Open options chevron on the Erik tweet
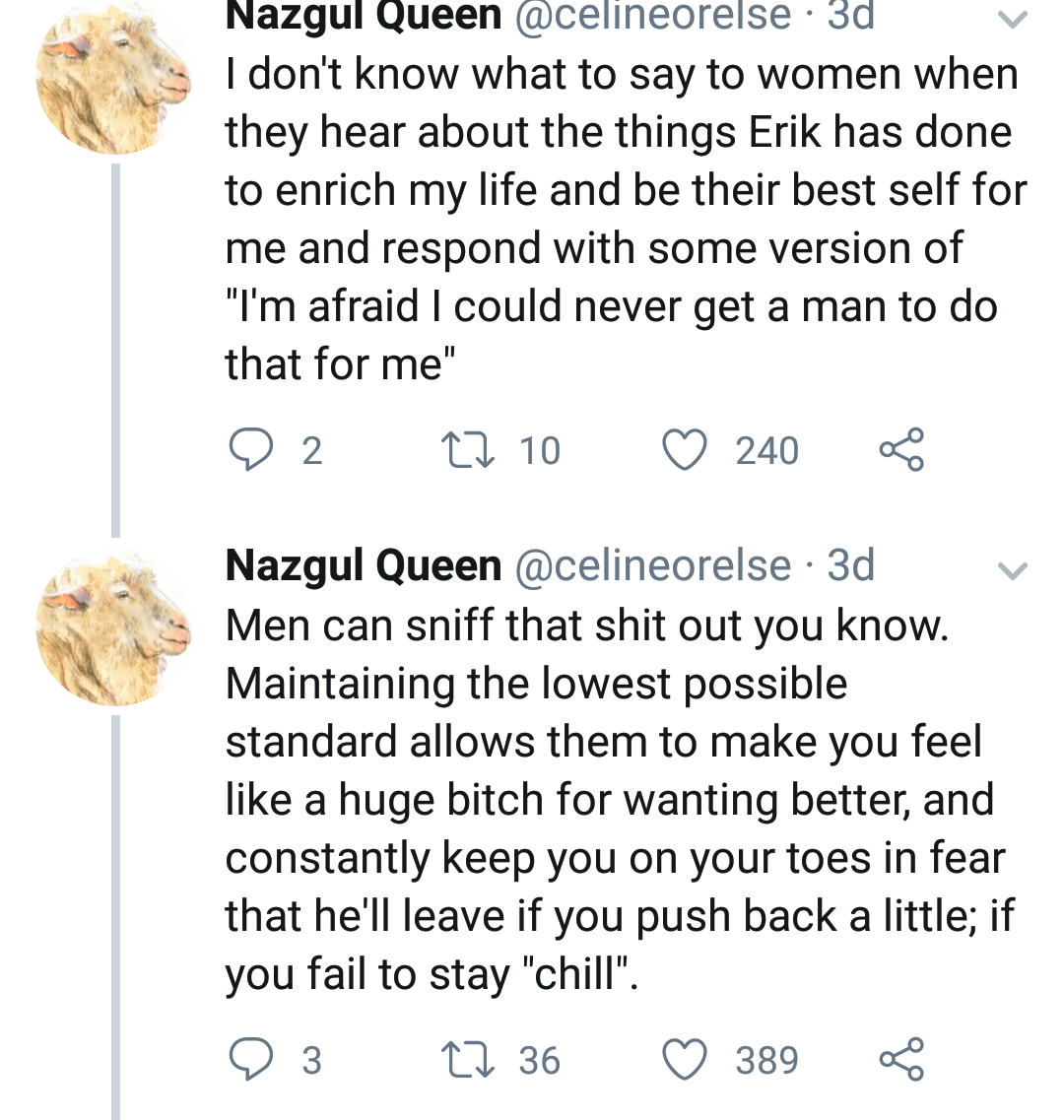The width and height of the screenshot is (1064, 1120). (1013, 20)
